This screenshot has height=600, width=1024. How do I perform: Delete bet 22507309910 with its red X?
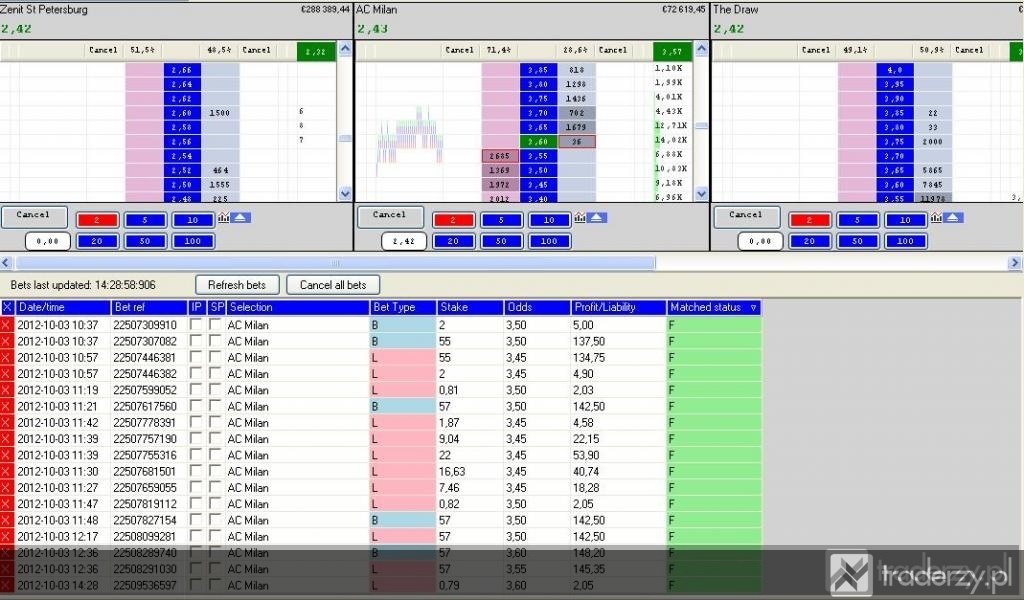coord(7,325)
